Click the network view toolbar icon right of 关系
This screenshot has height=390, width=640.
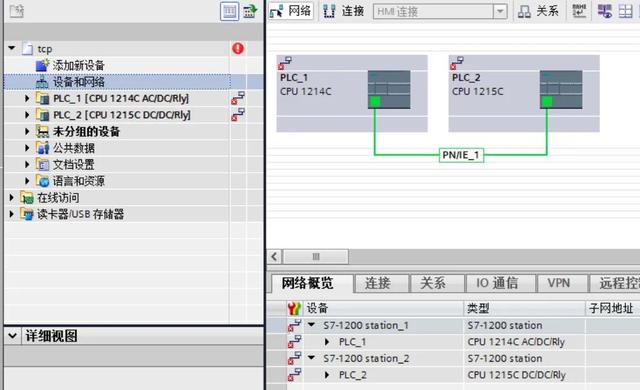coord(605,11)
